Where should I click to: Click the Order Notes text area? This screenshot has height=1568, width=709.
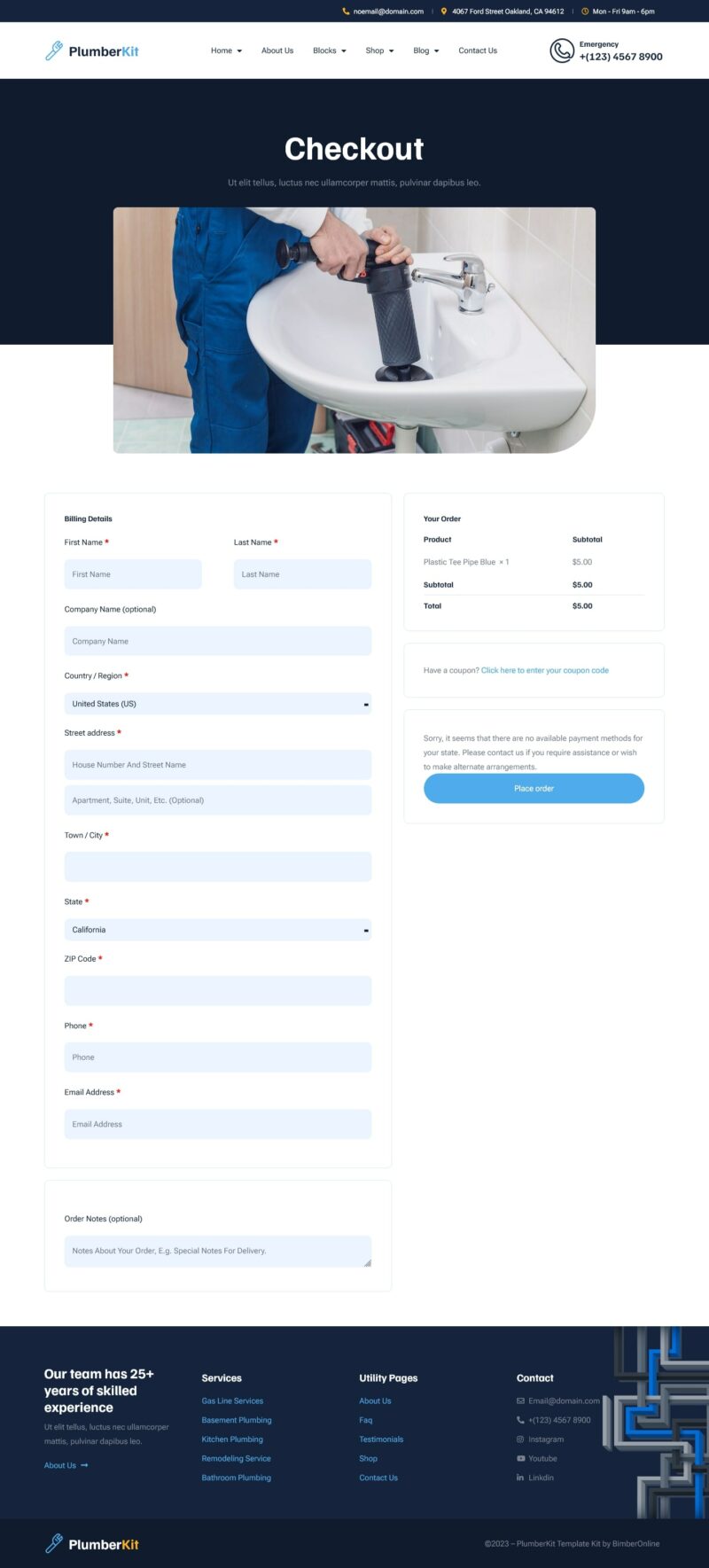217,1251
